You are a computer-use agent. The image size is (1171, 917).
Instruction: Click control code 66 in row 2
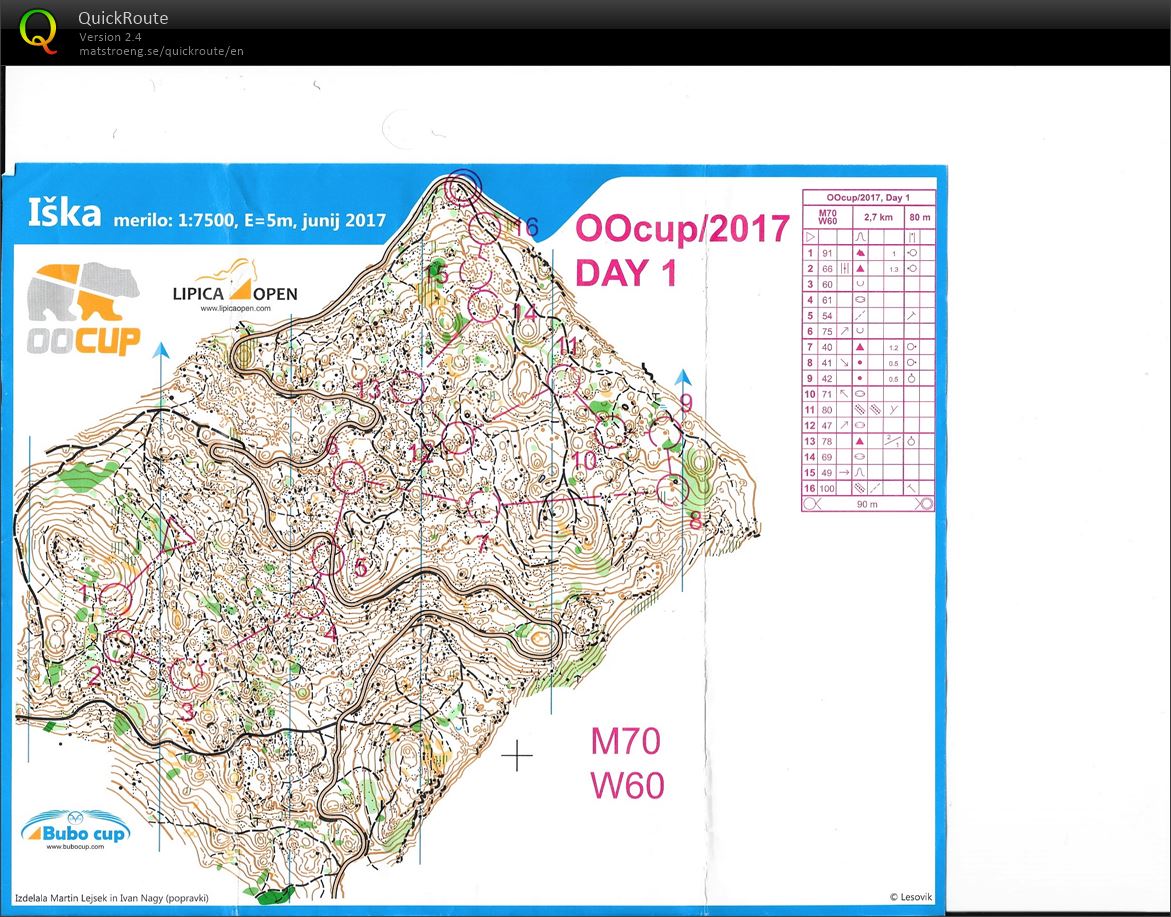tap(827, 269)
